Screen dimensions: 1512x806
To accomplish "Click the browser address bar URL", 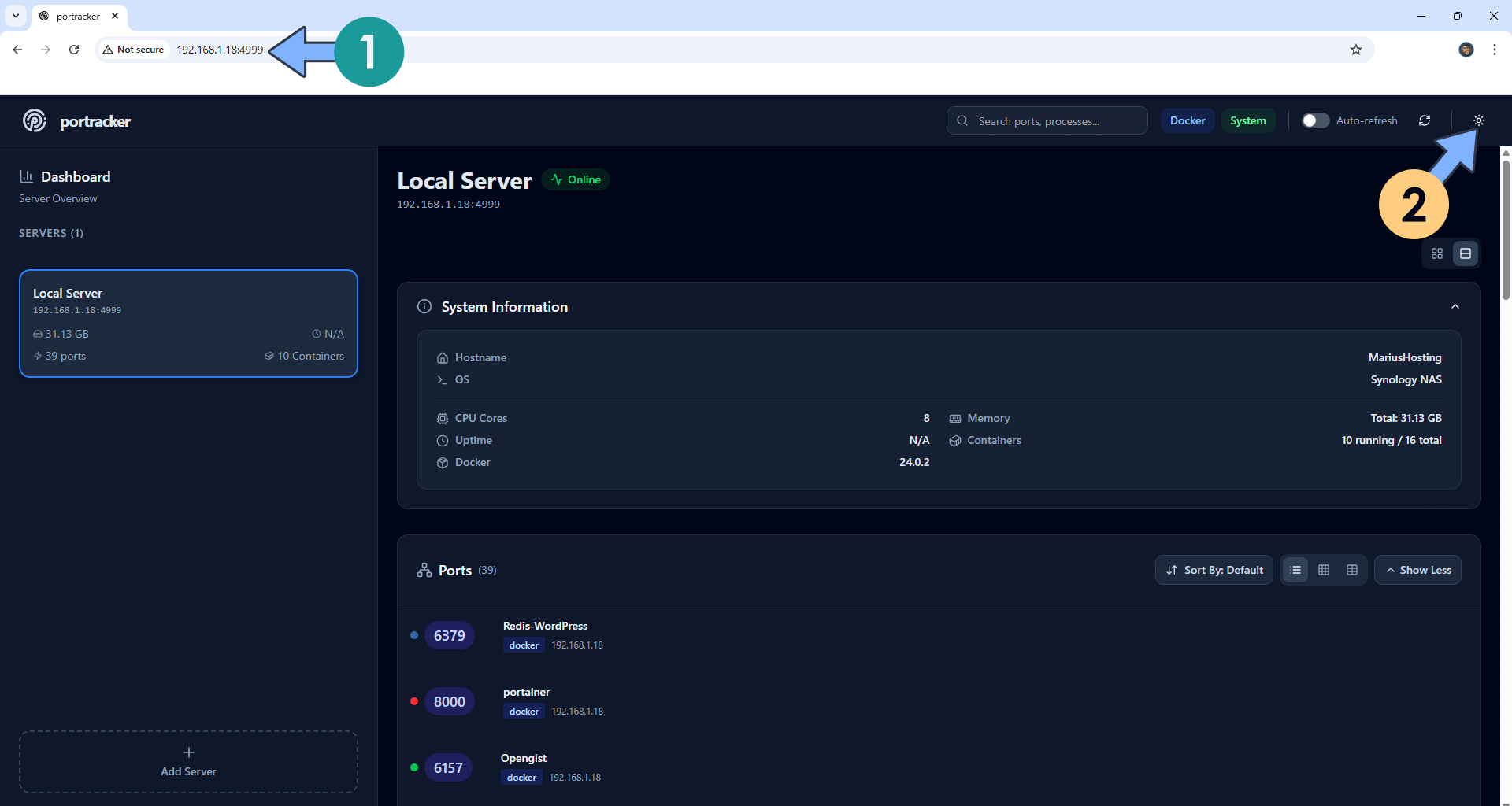I will [x=220, y=50].
